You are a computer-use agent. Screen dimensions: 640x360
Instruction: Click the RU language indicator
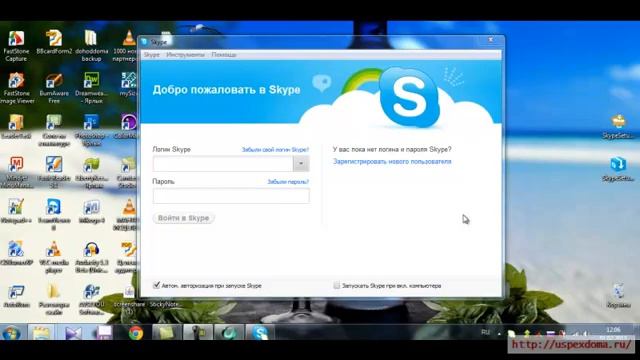(485, 332)
